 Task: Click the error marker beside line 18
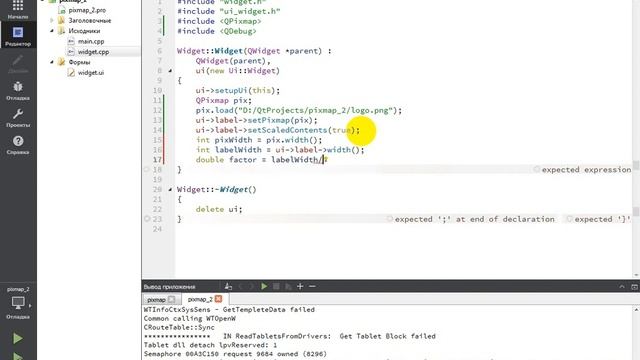click(x=147, y=169)
